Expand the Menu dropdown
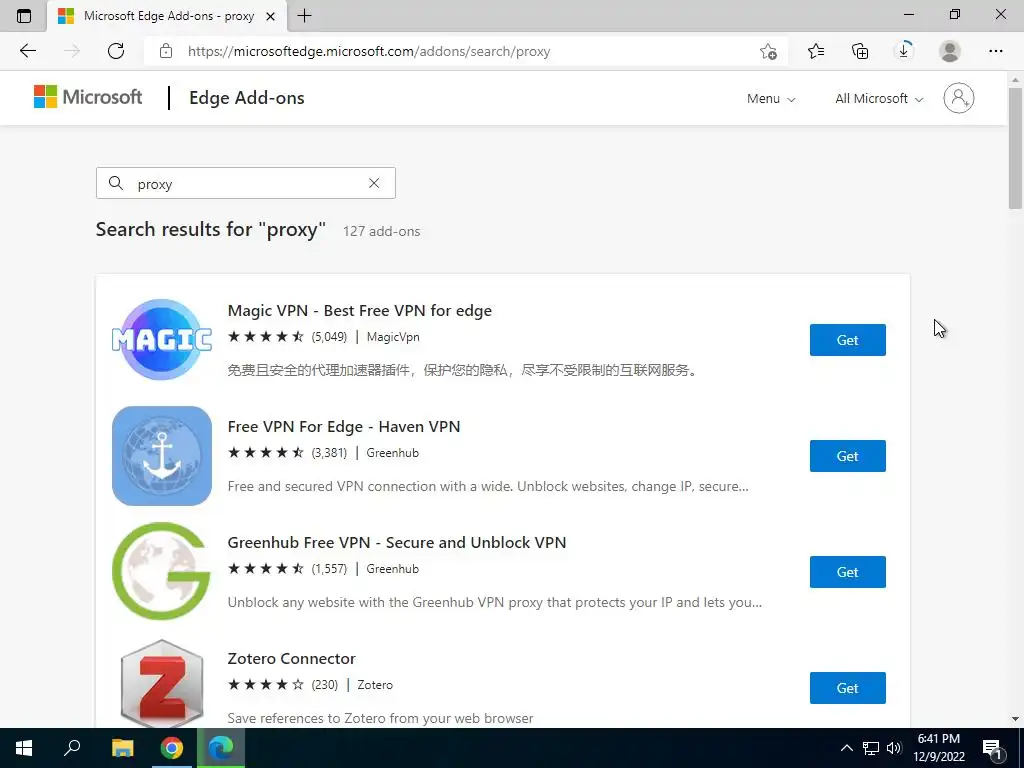 tap(771, 99)
